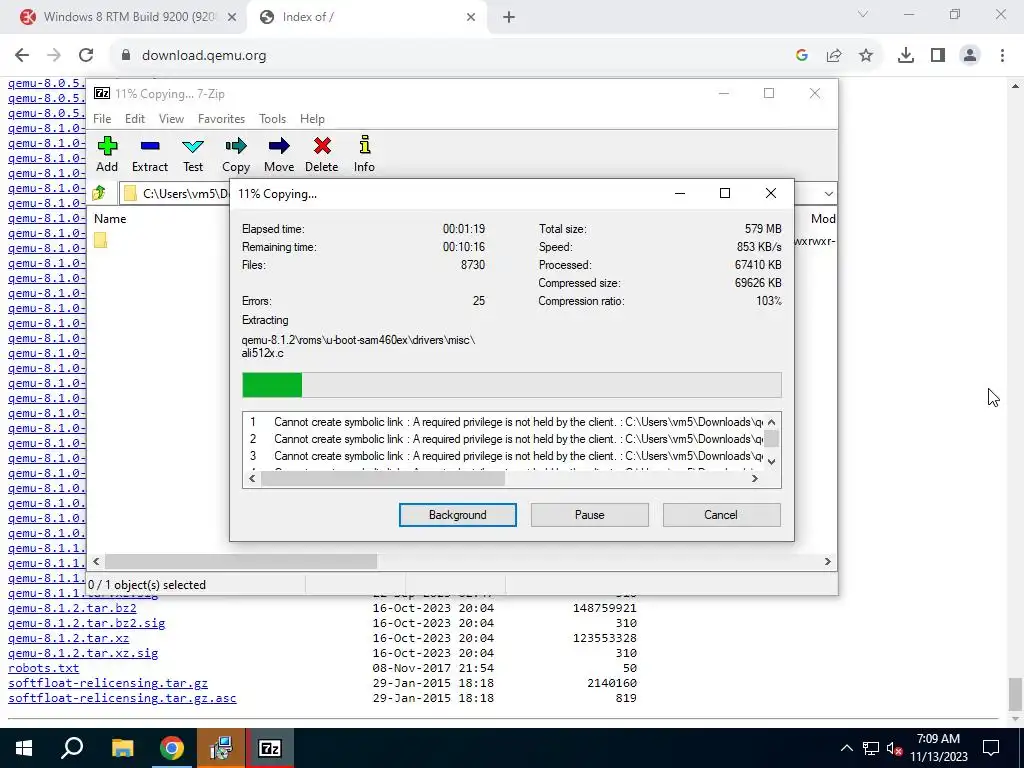Click the 7z icon in 7-Zip title bar
This screenshot has height=768, width=1024.
(102, 93)
